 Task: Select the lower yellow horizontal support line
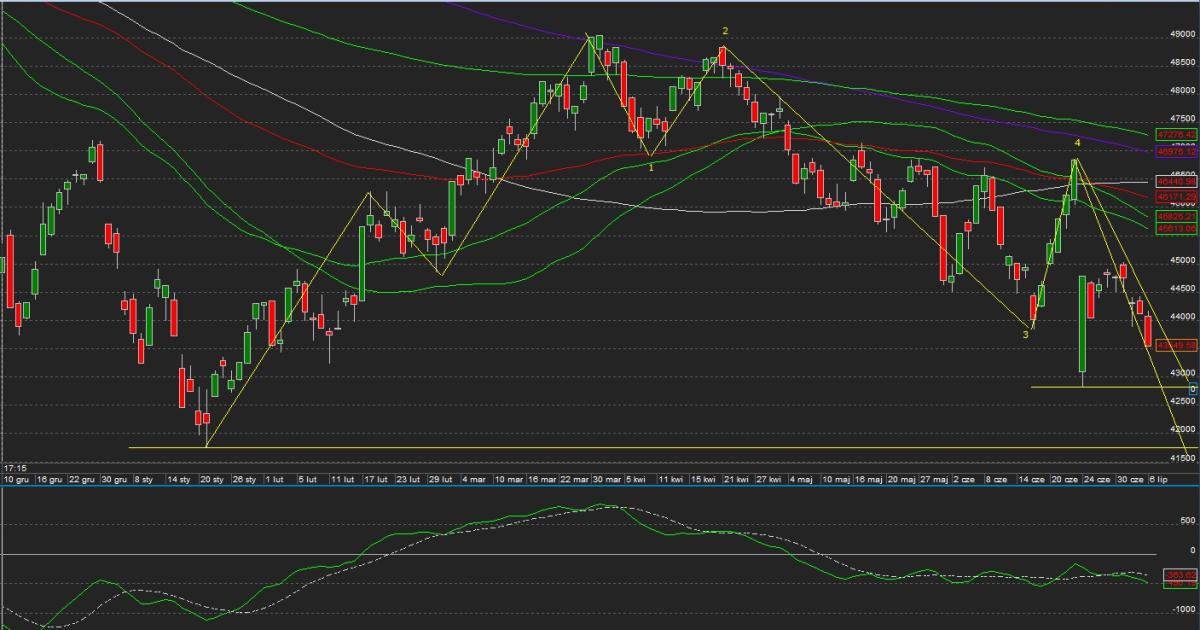[600, 448]
